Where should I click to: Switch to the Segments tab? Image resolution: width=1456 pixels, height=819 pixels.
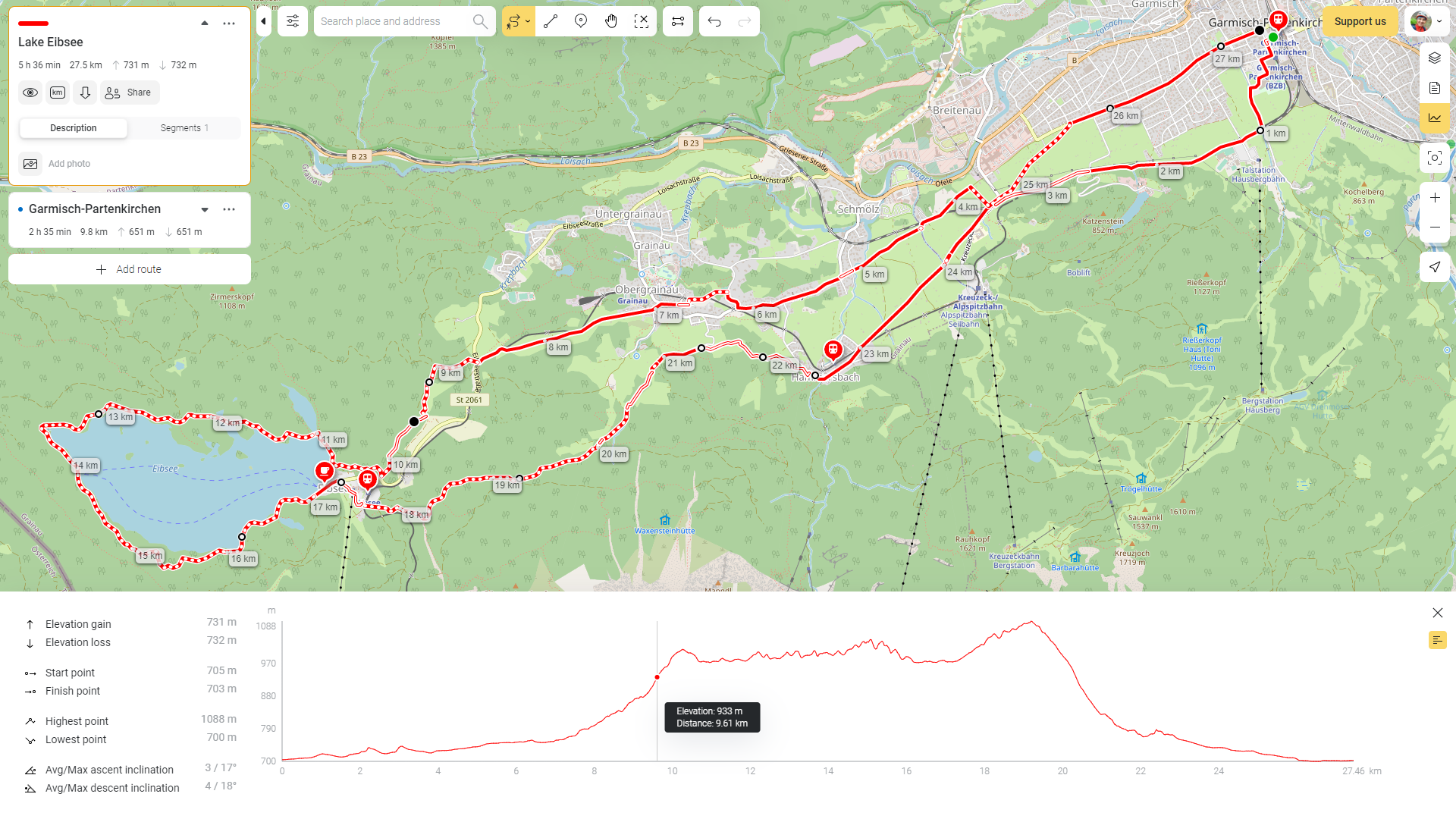pyautogui.click(x=184, y=128)
